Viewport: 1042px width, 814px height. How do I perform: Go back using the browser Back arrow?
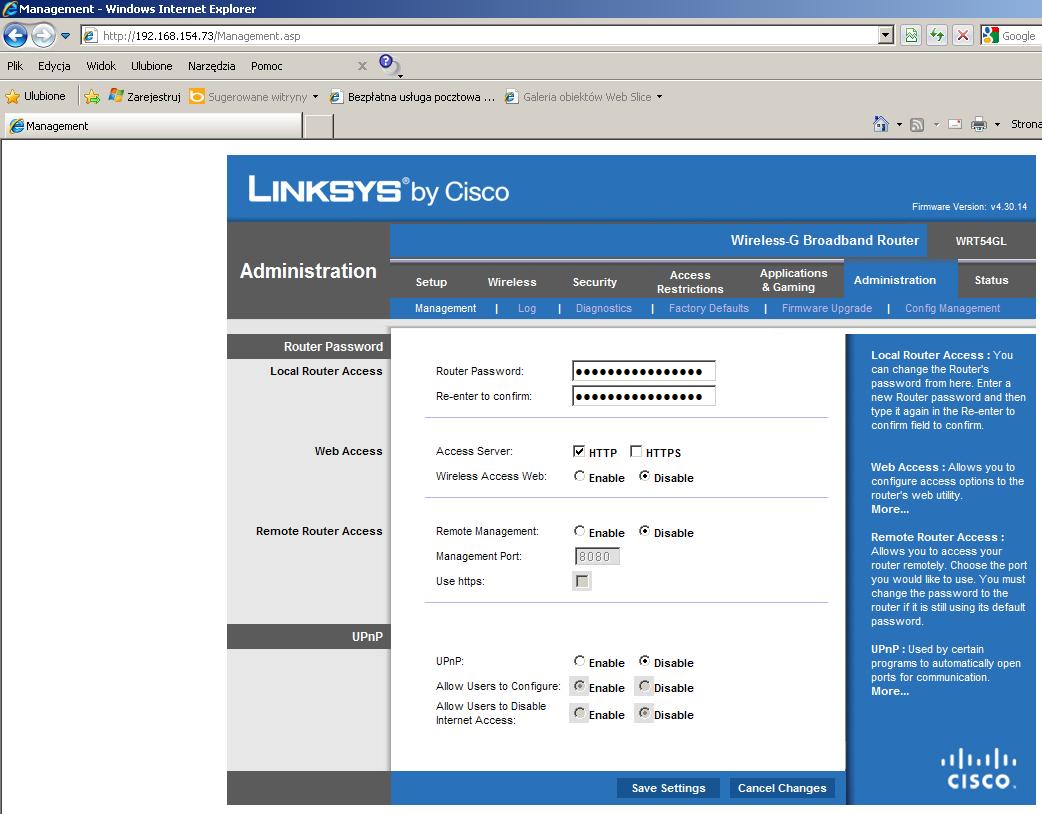tap(15, 35)
